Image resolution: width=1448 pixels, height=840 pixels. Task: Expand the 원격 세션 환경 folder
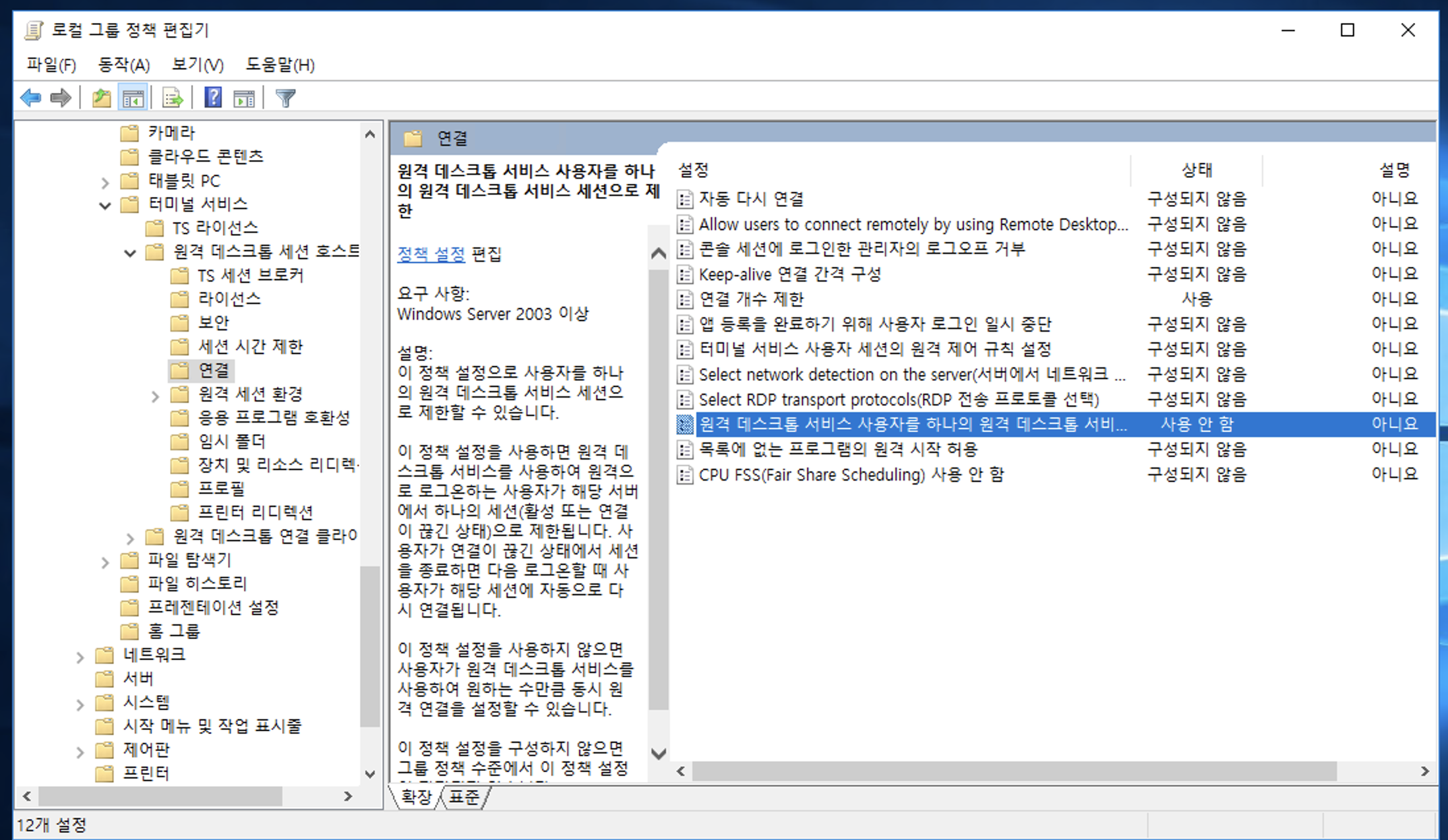pyautogui.click(x=155, y=396)
